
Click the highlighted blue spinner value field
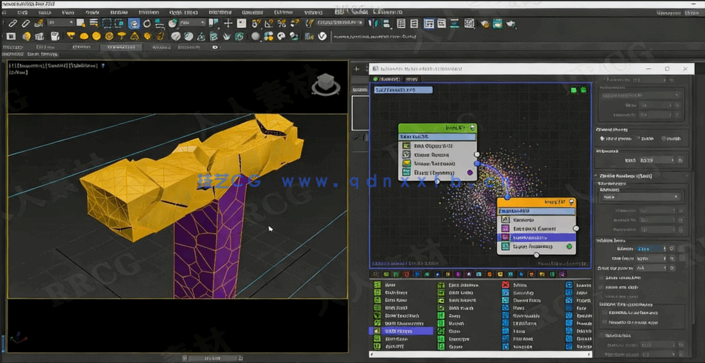[650, 248]
